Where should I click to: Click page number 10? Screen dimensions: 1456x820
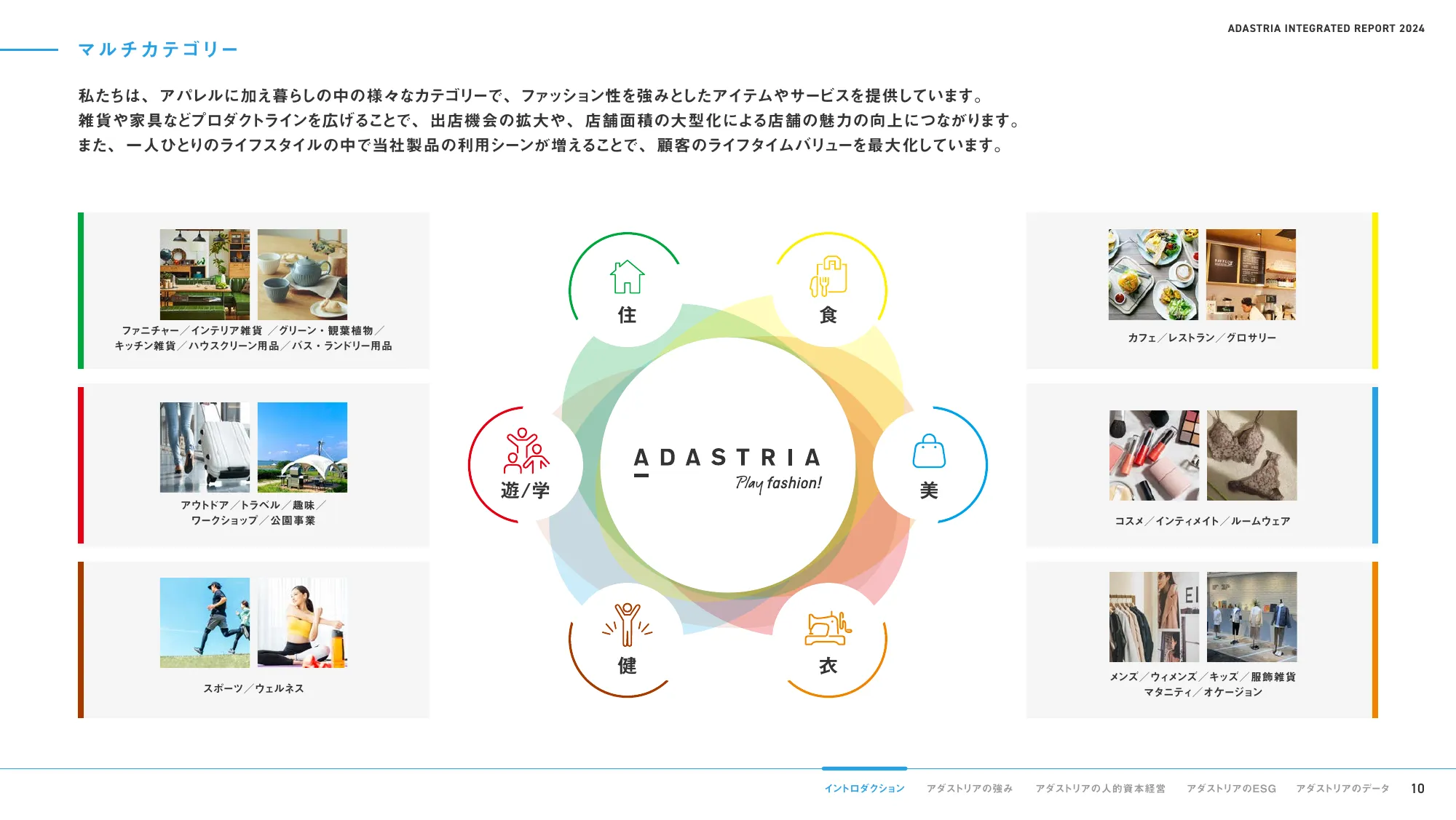tap(1417, 789)
